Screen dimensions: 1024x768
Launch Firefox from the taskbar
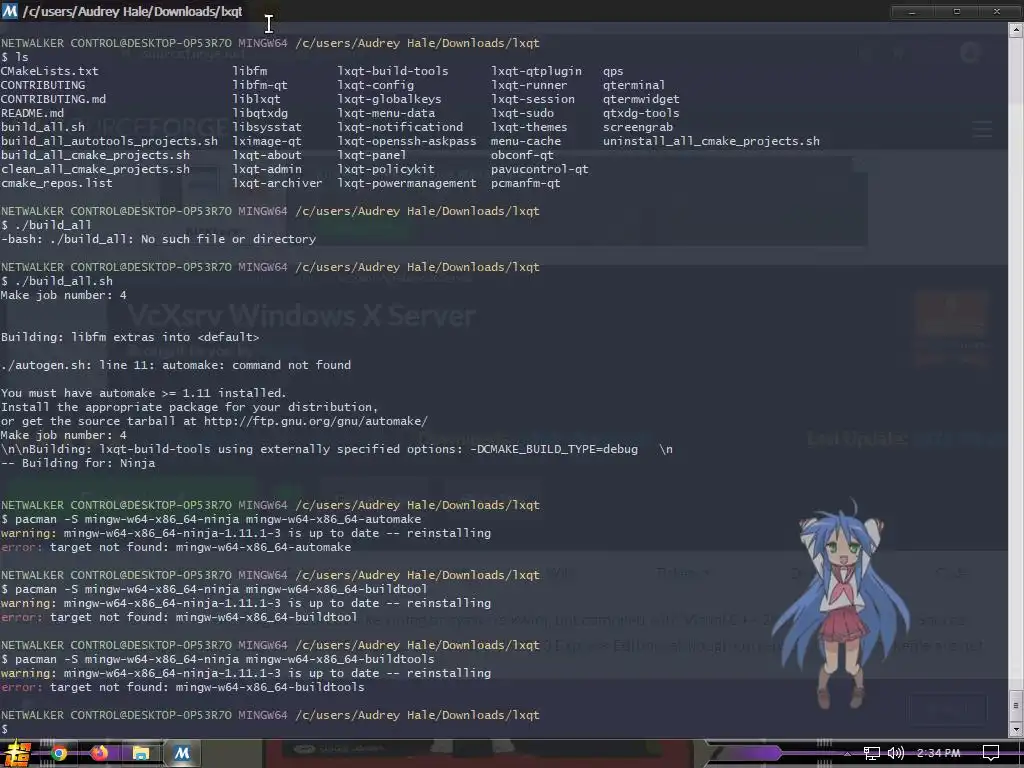pos(99,754)
